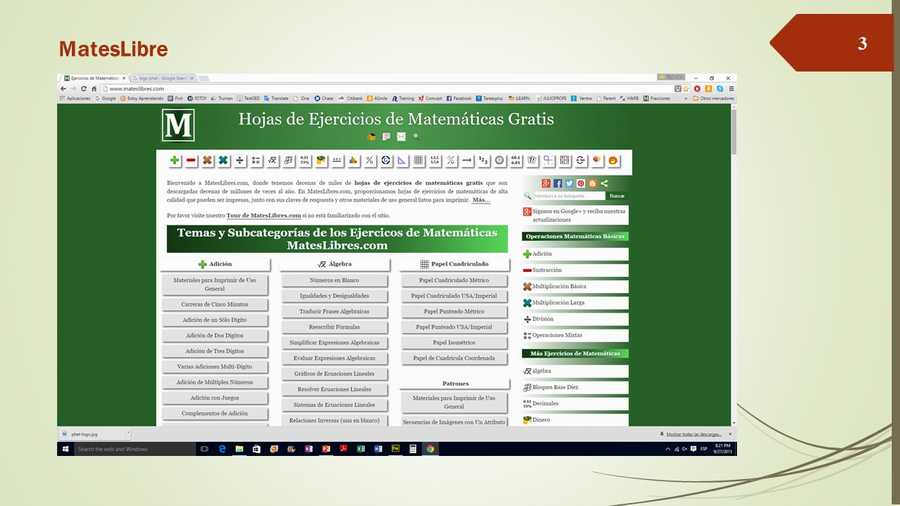Open the Twitter social icon in sidebar
Screen dimensions: 900x506
click(x=569, y=184)
